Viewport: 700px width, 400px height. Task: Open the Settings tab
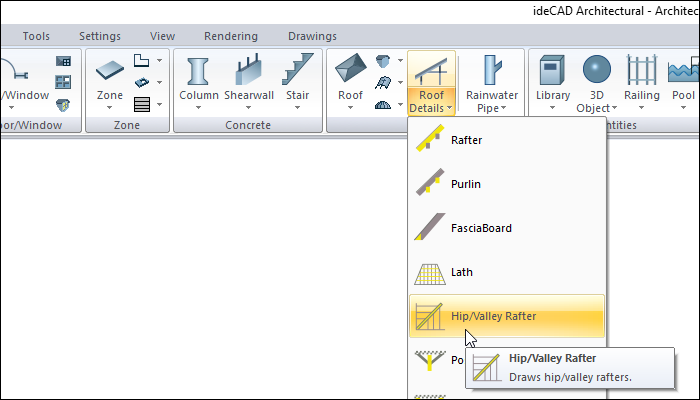(99, 36)
